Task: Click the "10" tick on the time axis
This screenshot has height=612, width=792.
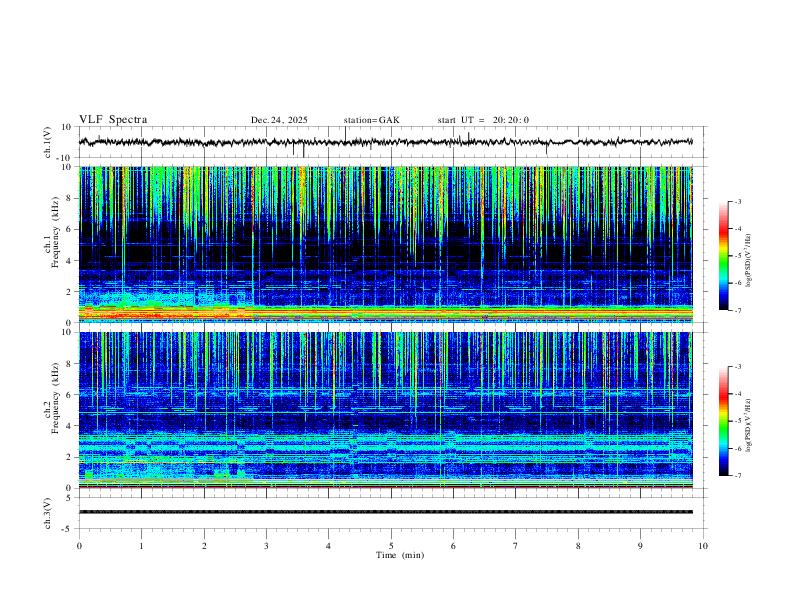Action: point(703,546)
